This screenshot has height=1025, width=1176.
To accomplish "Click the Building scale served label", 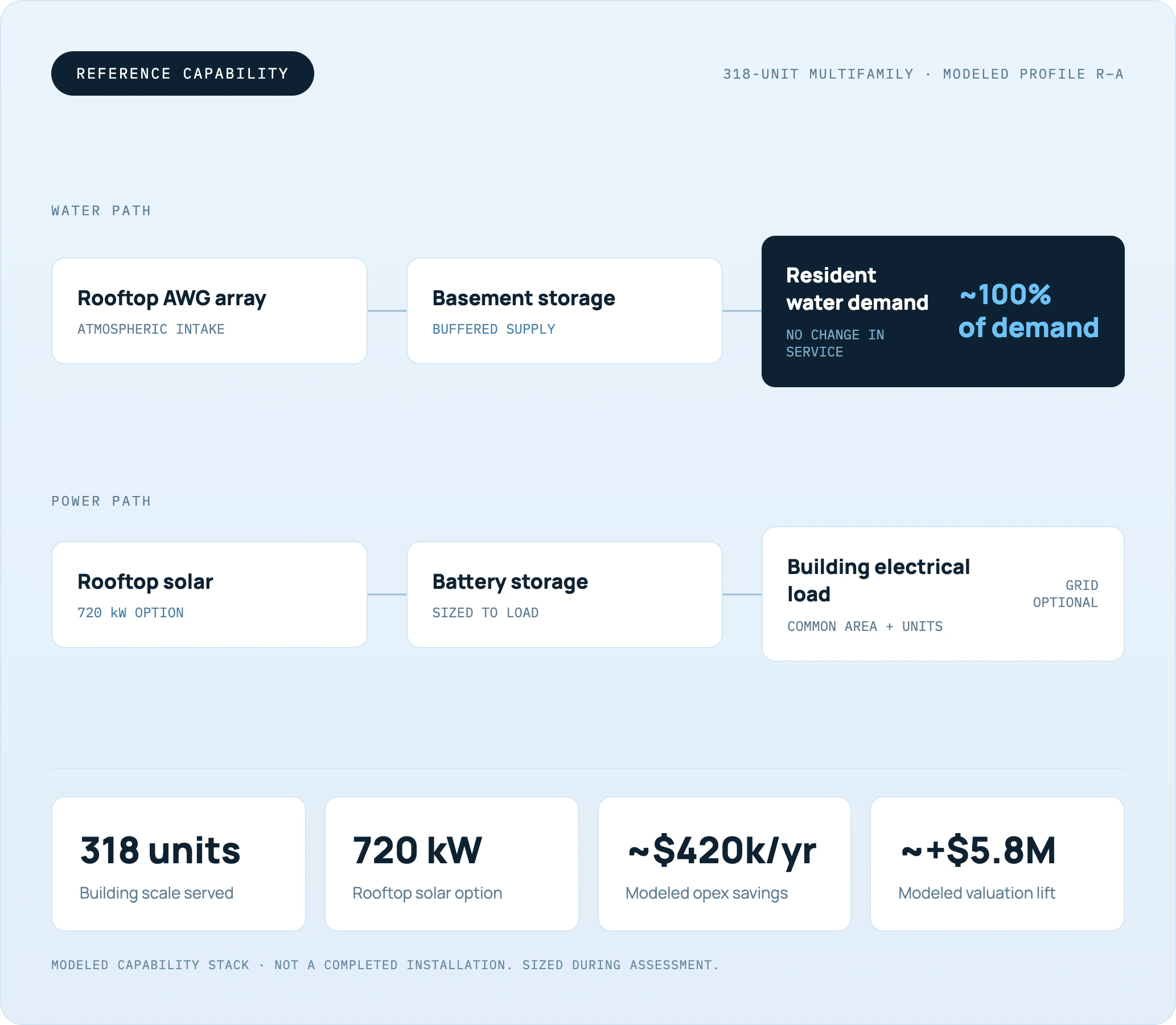I will tap(157, 893).
